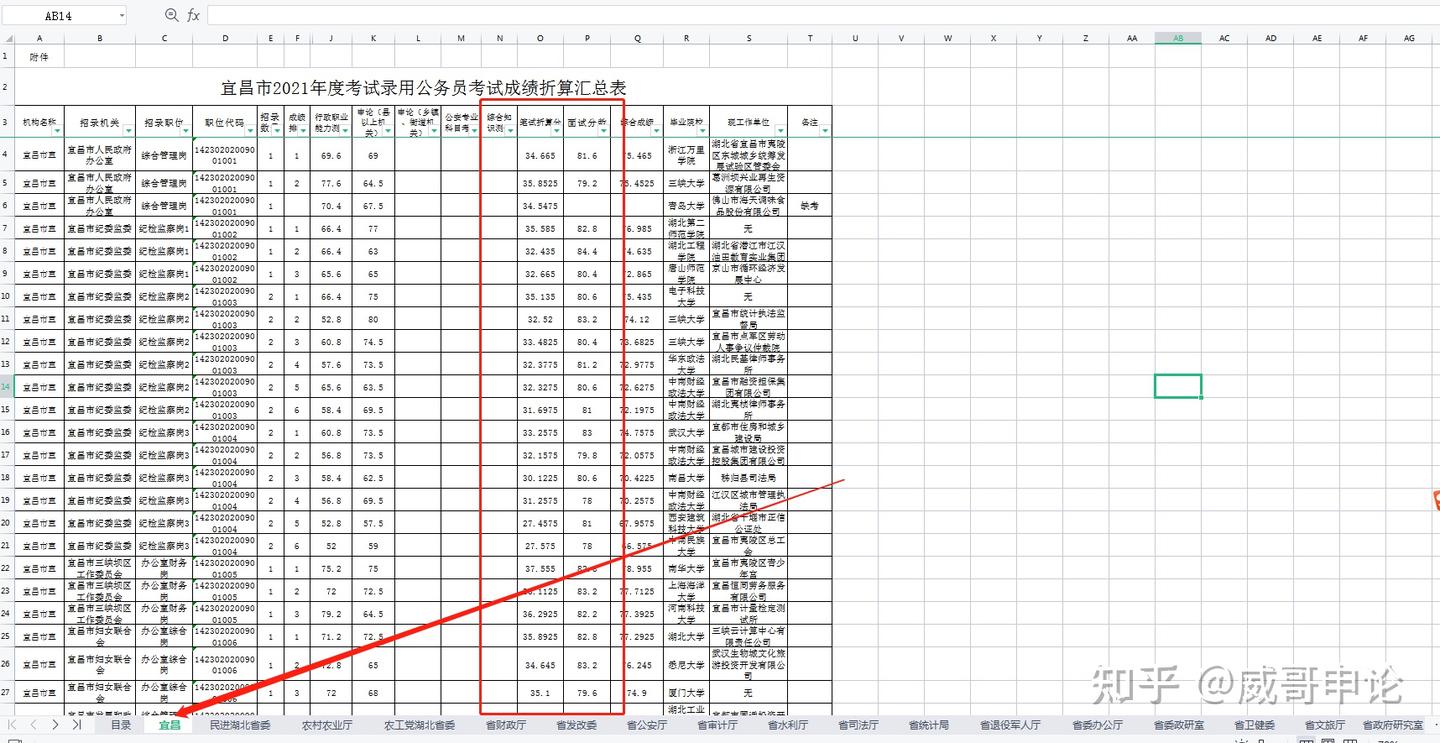Screen dimensions: 1440x743
Task: Open the Name Box dropdown arrow
Action: point(122,16)
